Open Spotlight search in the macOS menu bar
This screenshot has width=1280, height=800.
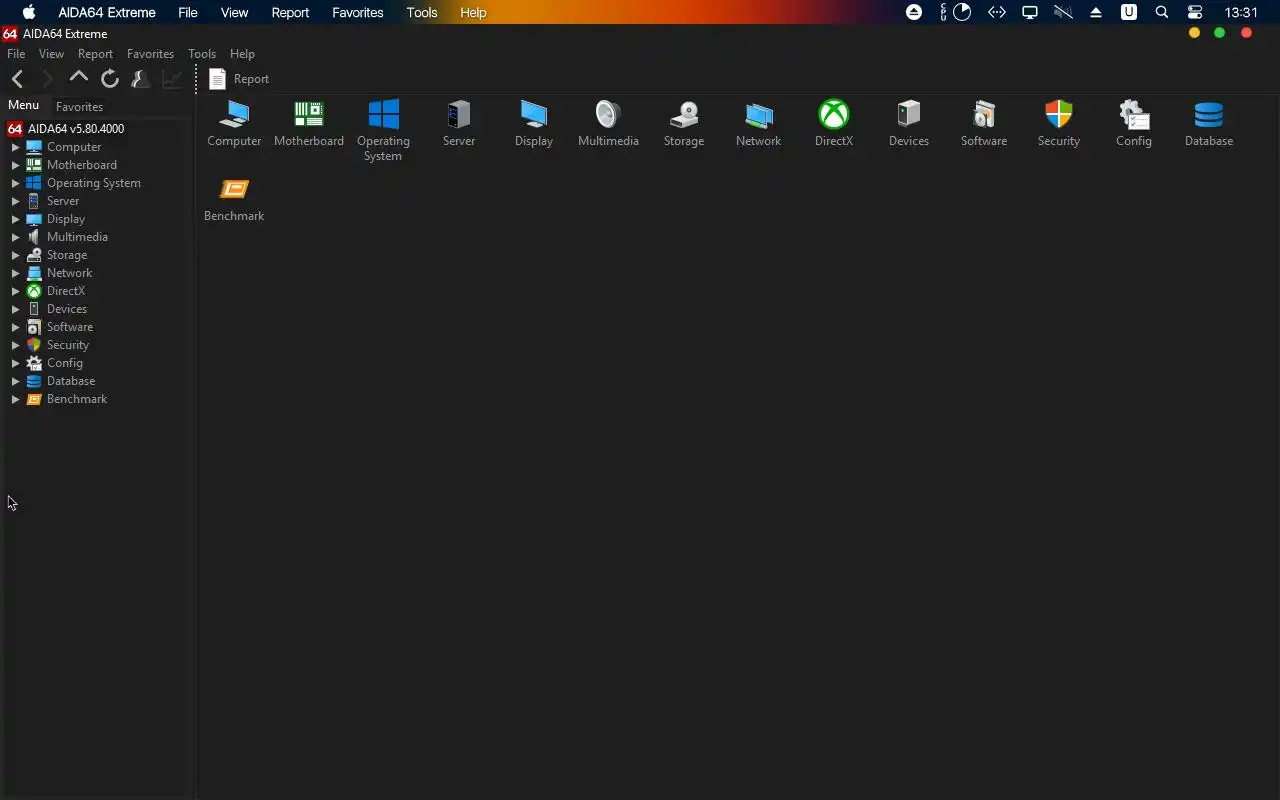coord(1162,13)
